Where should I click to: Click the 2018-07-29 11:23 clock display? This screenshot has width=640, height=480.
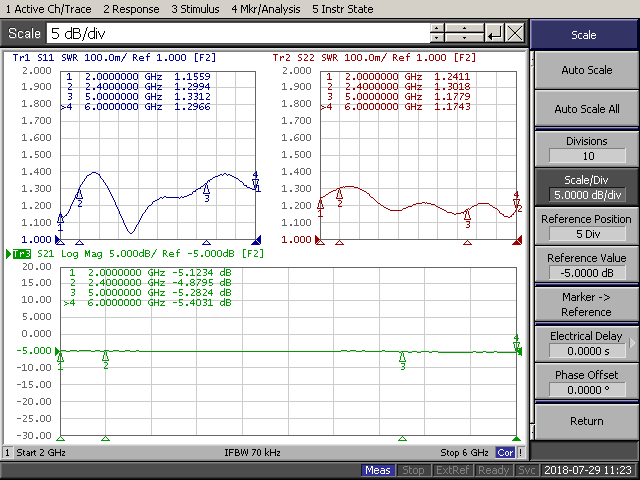pos(588,471)
